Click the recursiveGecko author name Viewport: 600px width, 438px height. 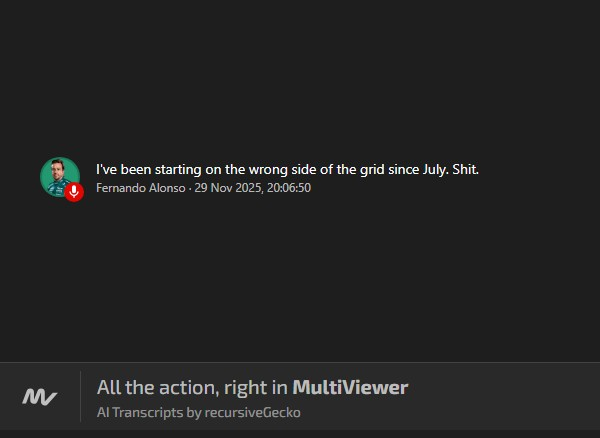click(253, 412)
